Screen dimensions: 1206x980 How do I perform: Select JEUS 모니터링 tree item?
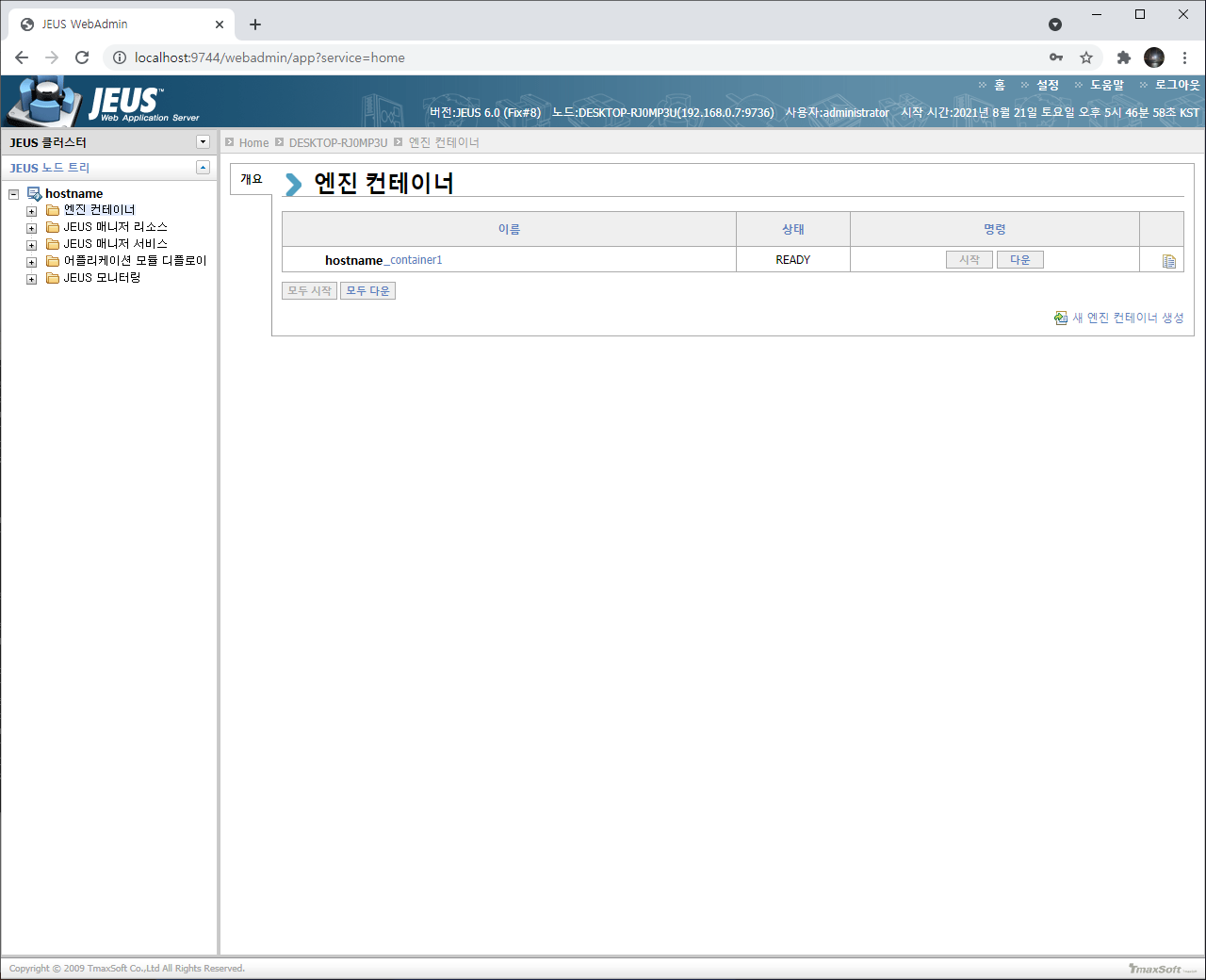pos(102,278)
